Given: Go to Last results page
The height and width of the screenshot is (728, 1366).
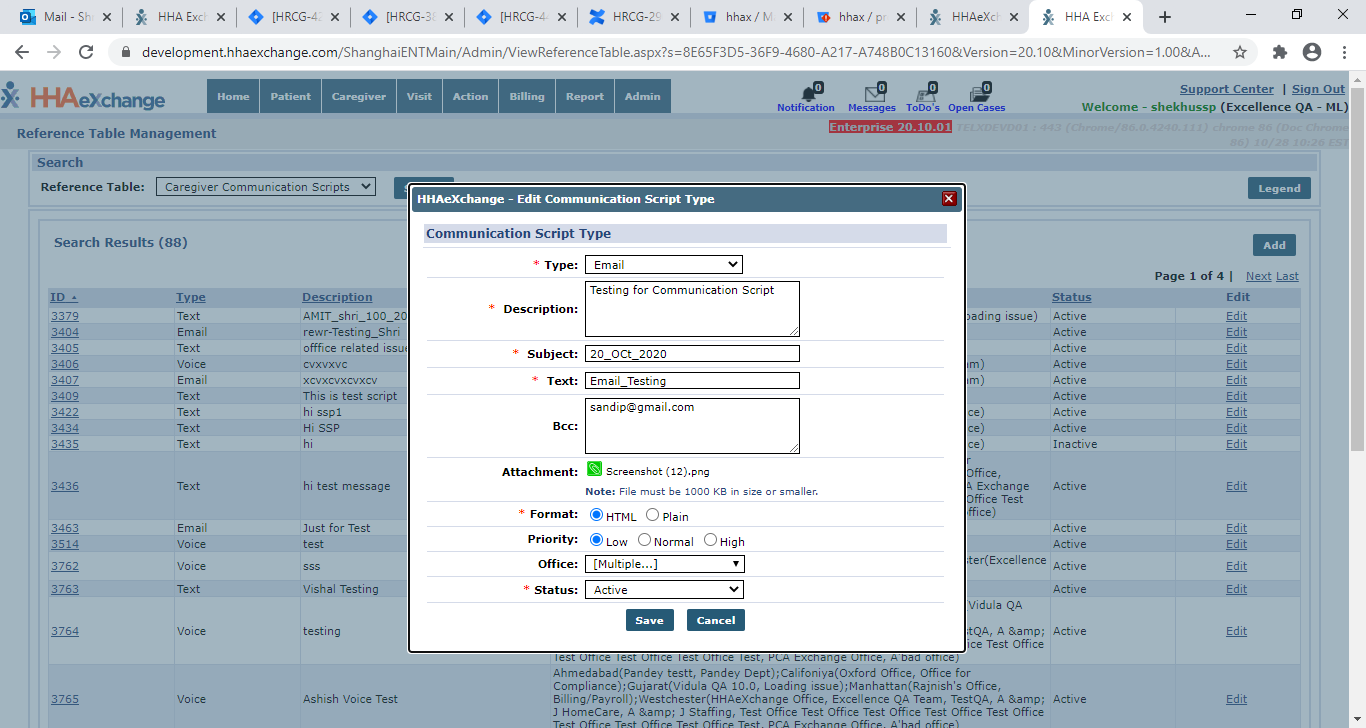Looking at the screenshot, I should pos(1287,276).
